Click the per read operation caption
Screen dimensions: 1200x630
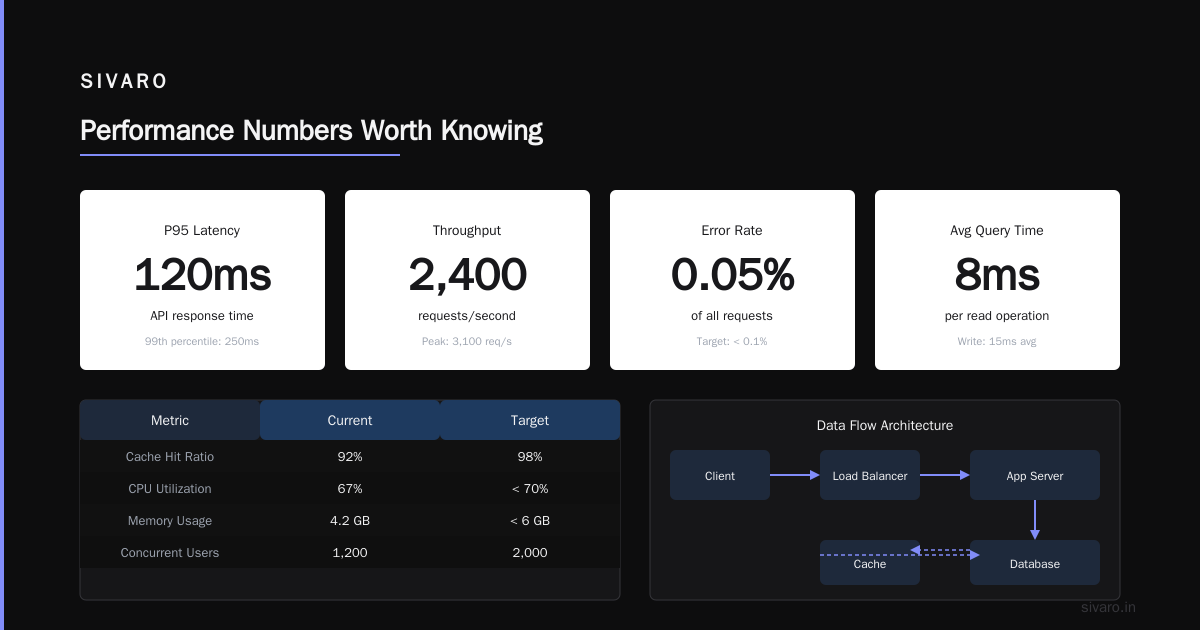(x=997, y=316)
